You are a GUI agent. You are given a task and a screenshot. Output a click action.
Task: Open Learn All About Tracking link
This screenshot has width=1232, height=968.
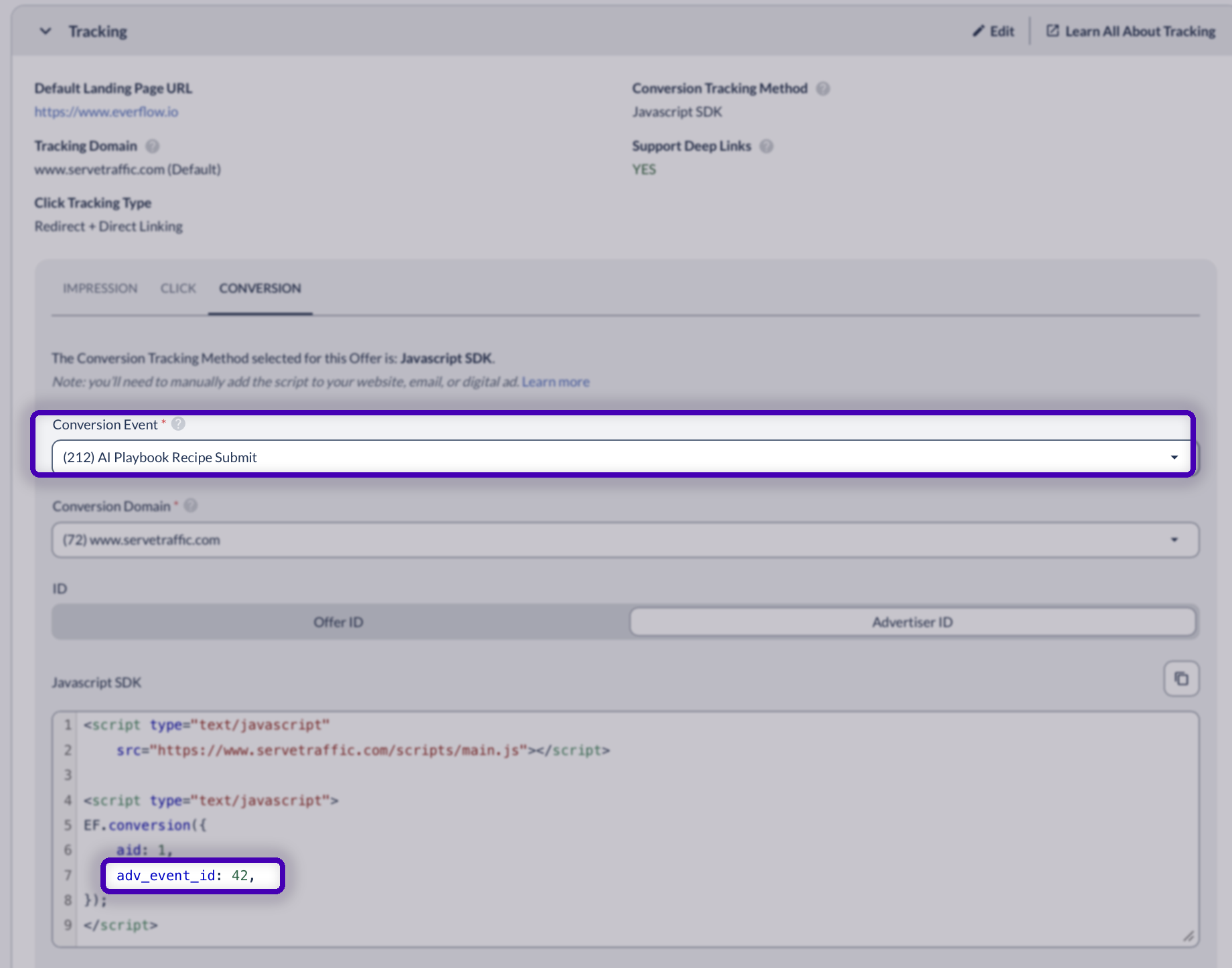(x=1131, y=31)
